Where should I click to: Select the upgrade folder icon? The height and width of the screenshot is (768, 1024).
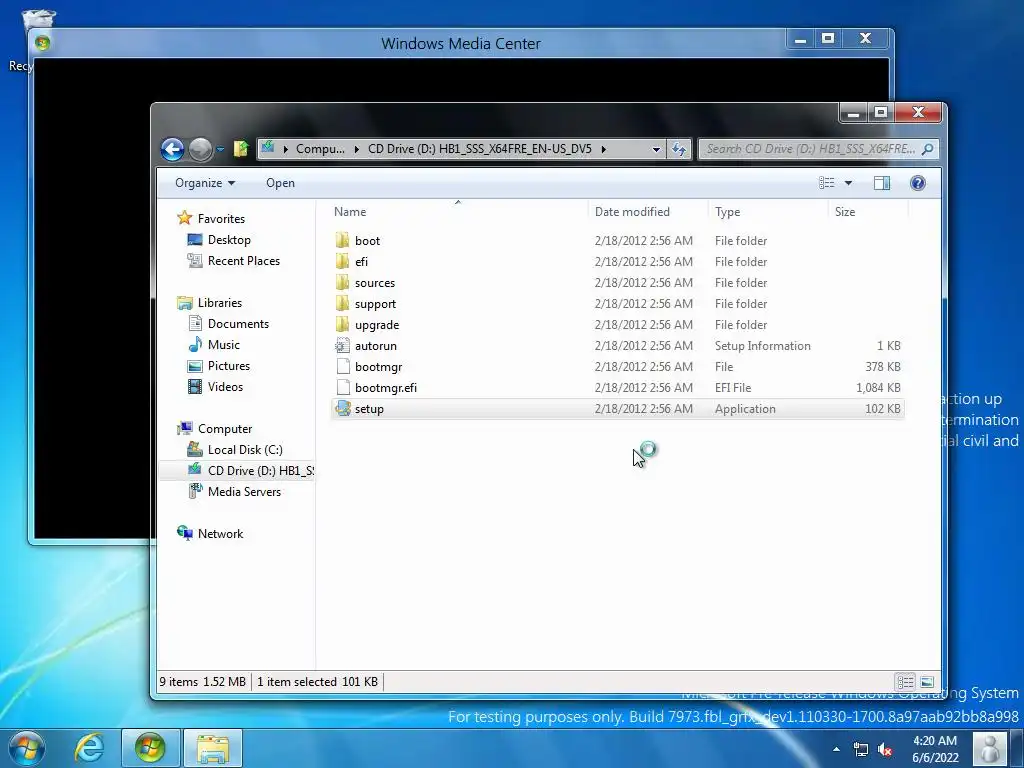point(343,324)
